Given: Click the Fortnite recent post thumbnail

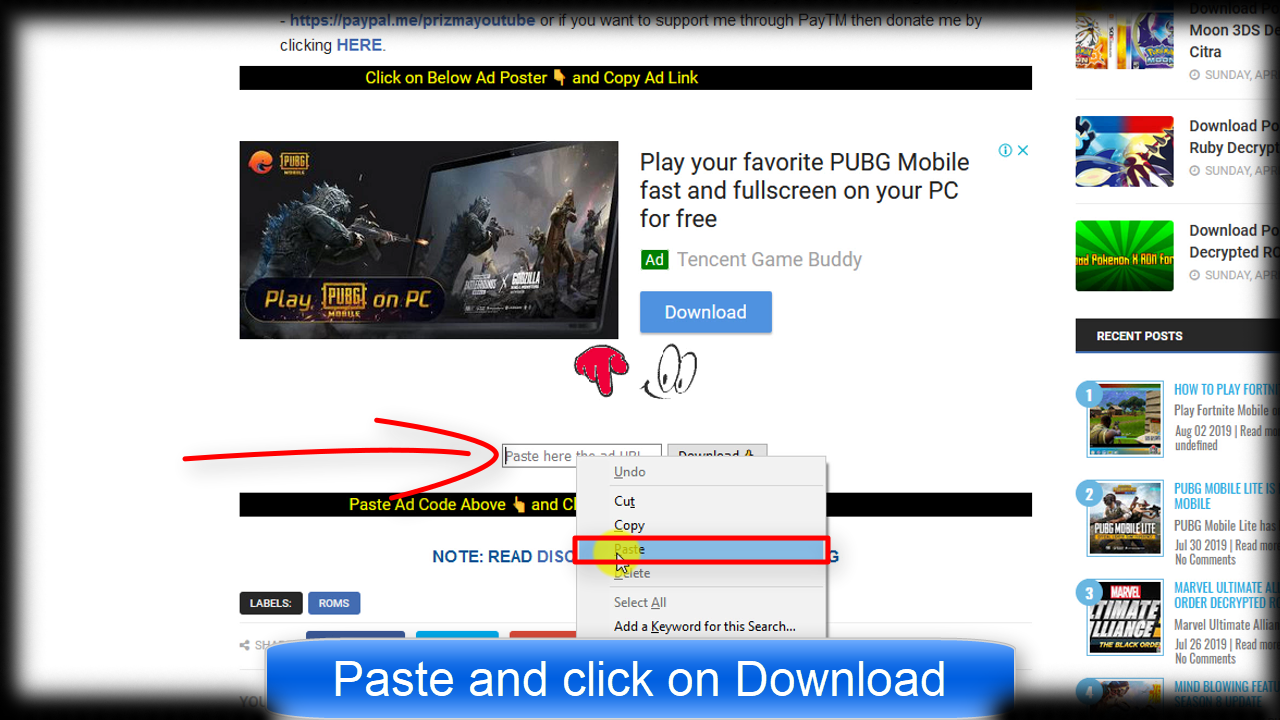Looking at the screenshot, I should [1125, 419].
